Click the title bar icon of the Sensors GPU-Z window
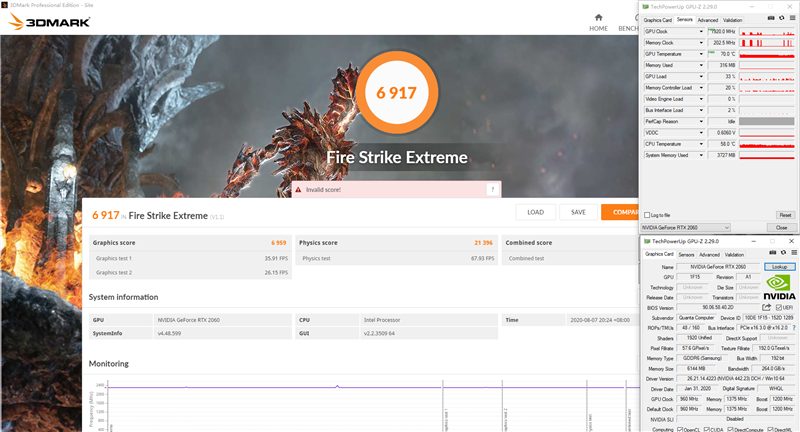The height and width of the screenshot is (432, 800). point(646,7)
